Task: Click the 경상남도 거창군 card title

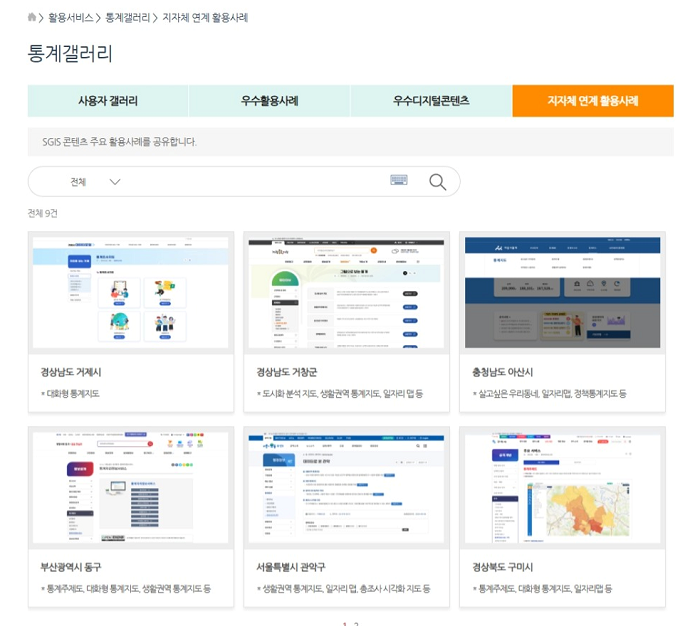Action: [x=287, y=372]
